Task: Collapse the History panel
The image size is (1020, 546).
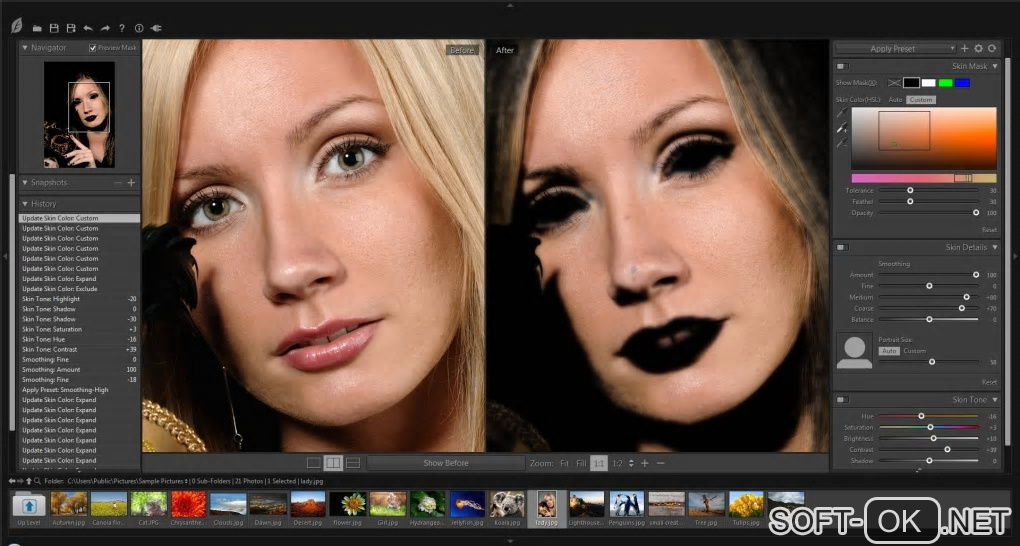Action: click(25, 204)
